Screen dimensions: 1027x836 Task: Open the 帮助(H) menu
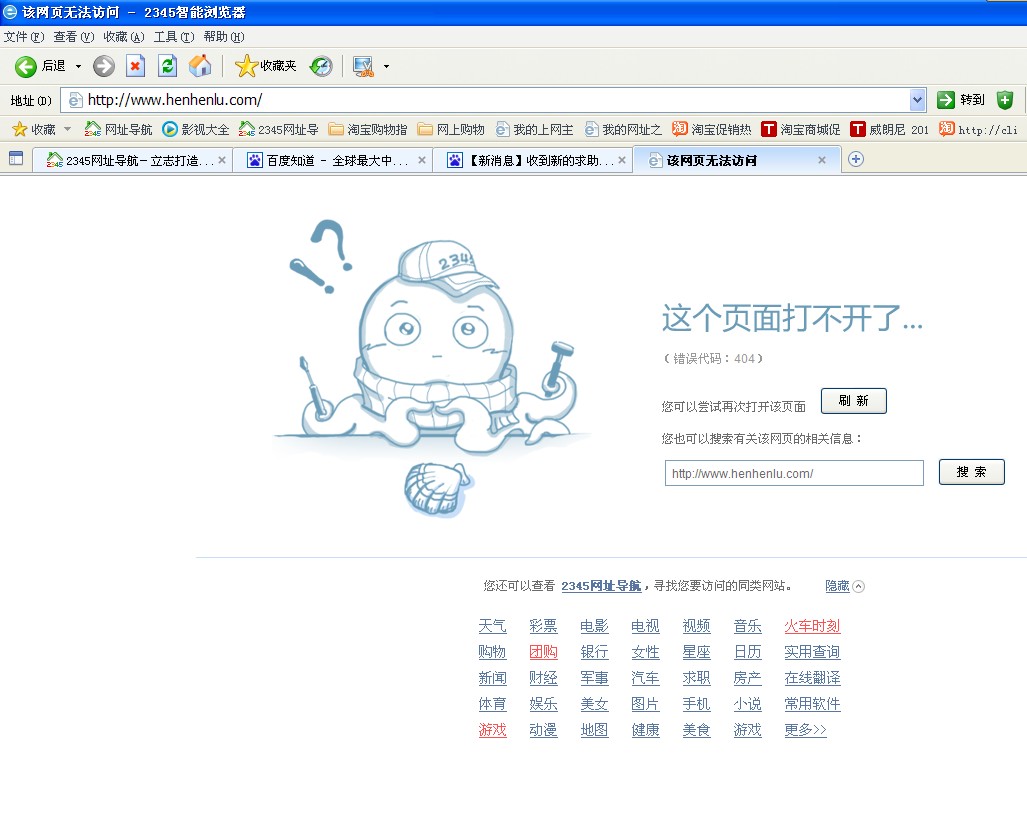(x=223, y=37)
